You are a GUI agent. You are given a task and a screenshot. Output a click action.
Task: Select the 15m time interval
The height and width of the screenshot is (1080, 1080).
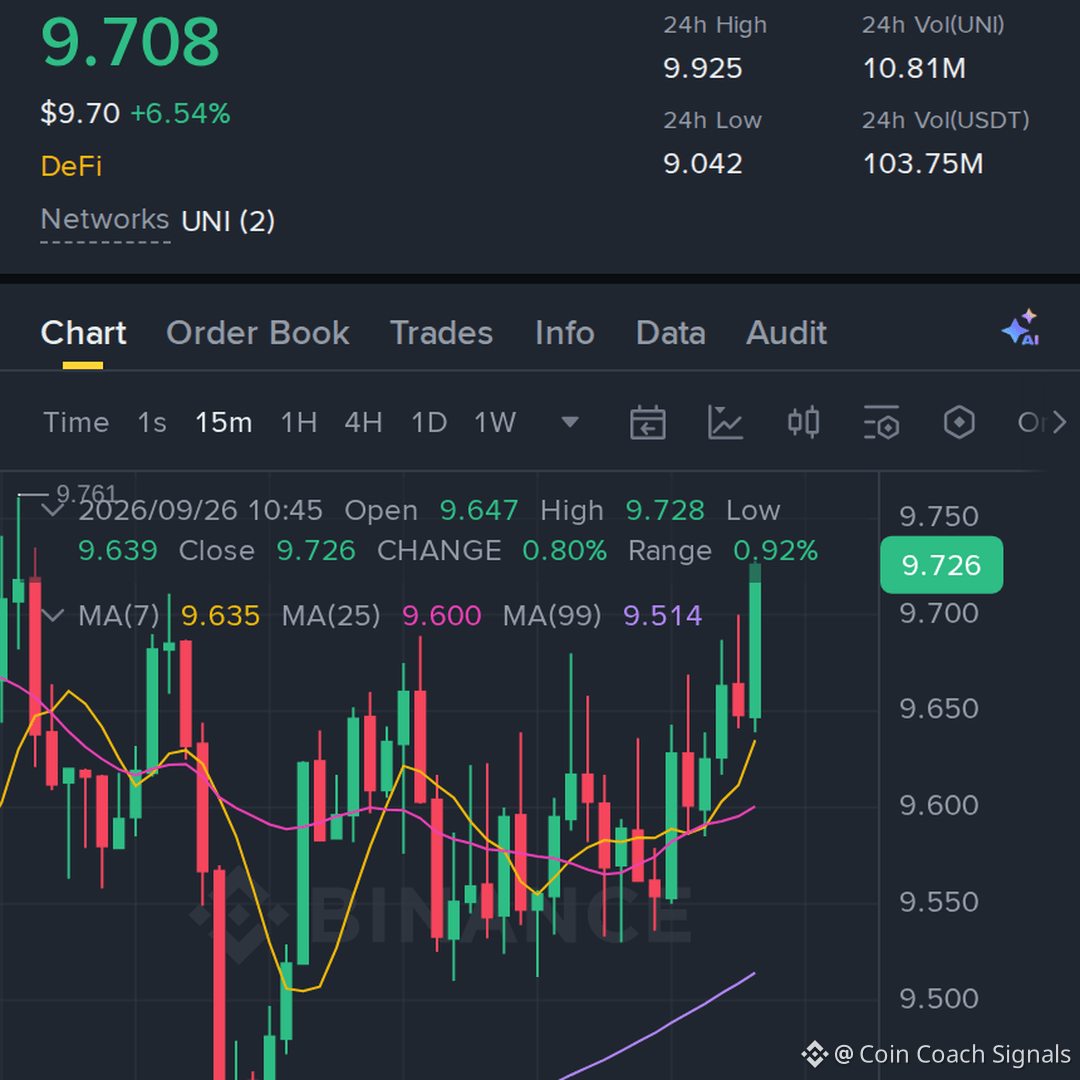[x=223, y=422]
